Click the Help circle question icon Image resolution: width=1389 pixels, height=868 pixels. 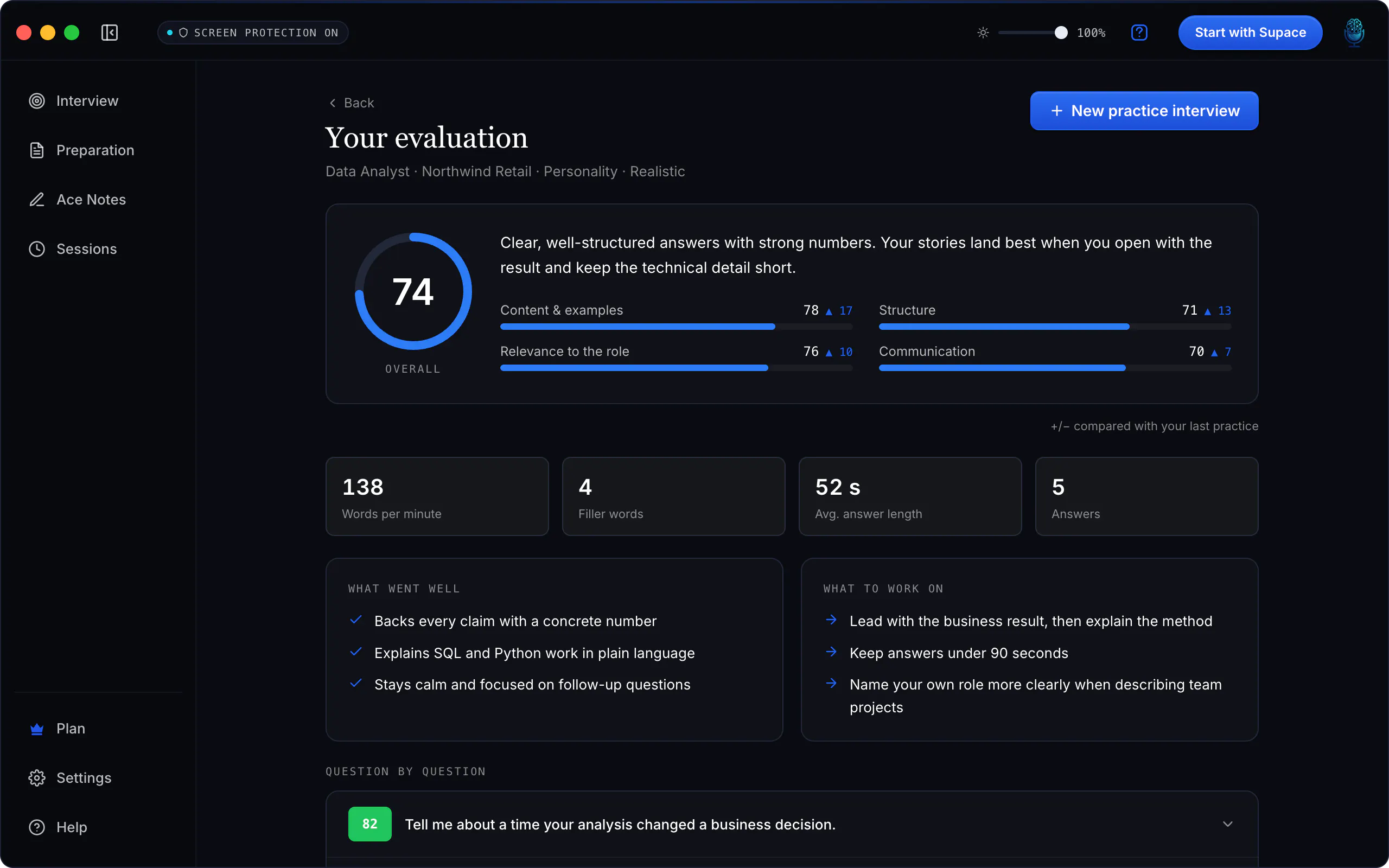tap(37, 828)
